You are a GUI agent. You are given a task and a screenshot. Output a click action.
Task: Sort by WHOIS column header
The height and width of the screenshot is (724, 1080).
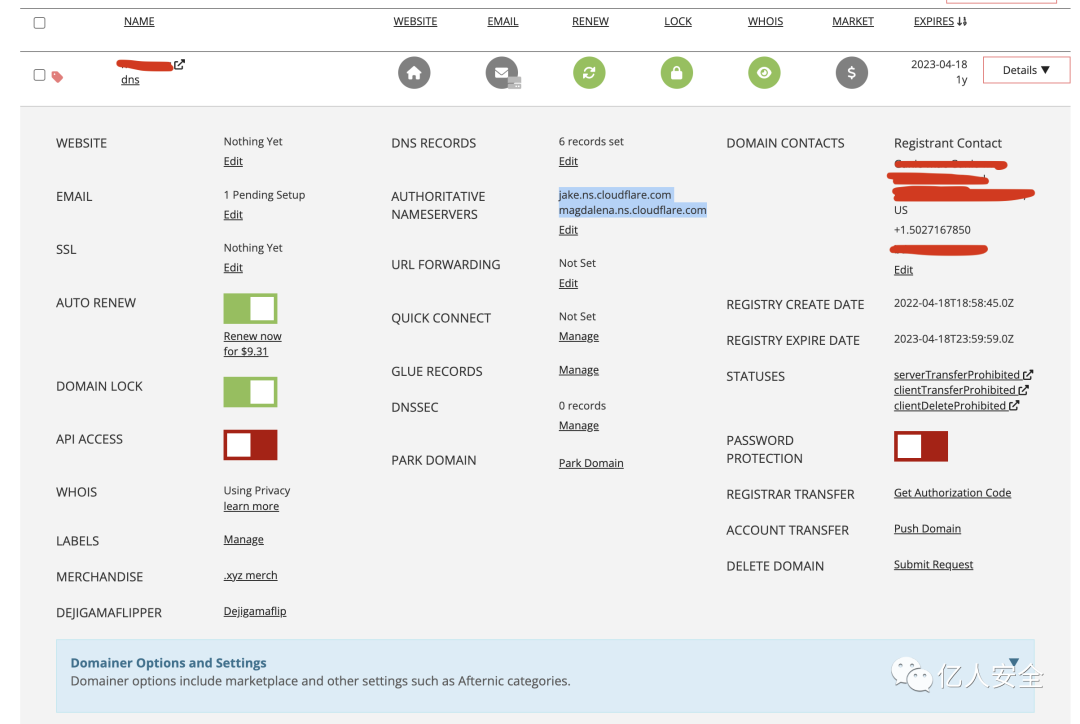pyautogui.click(x=765, y=21)
